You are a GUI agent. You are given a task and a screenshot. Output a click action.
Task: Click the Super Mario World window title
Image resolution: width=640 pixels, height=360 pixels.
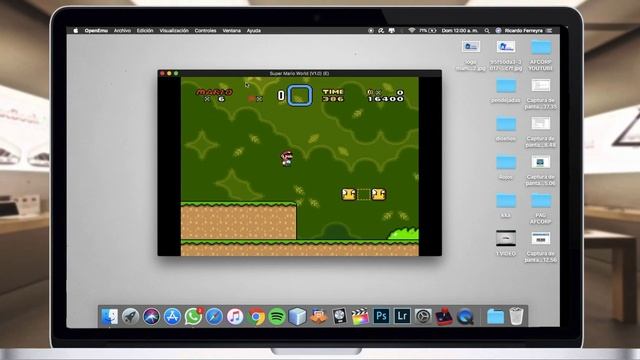click(x=299, y=73)
